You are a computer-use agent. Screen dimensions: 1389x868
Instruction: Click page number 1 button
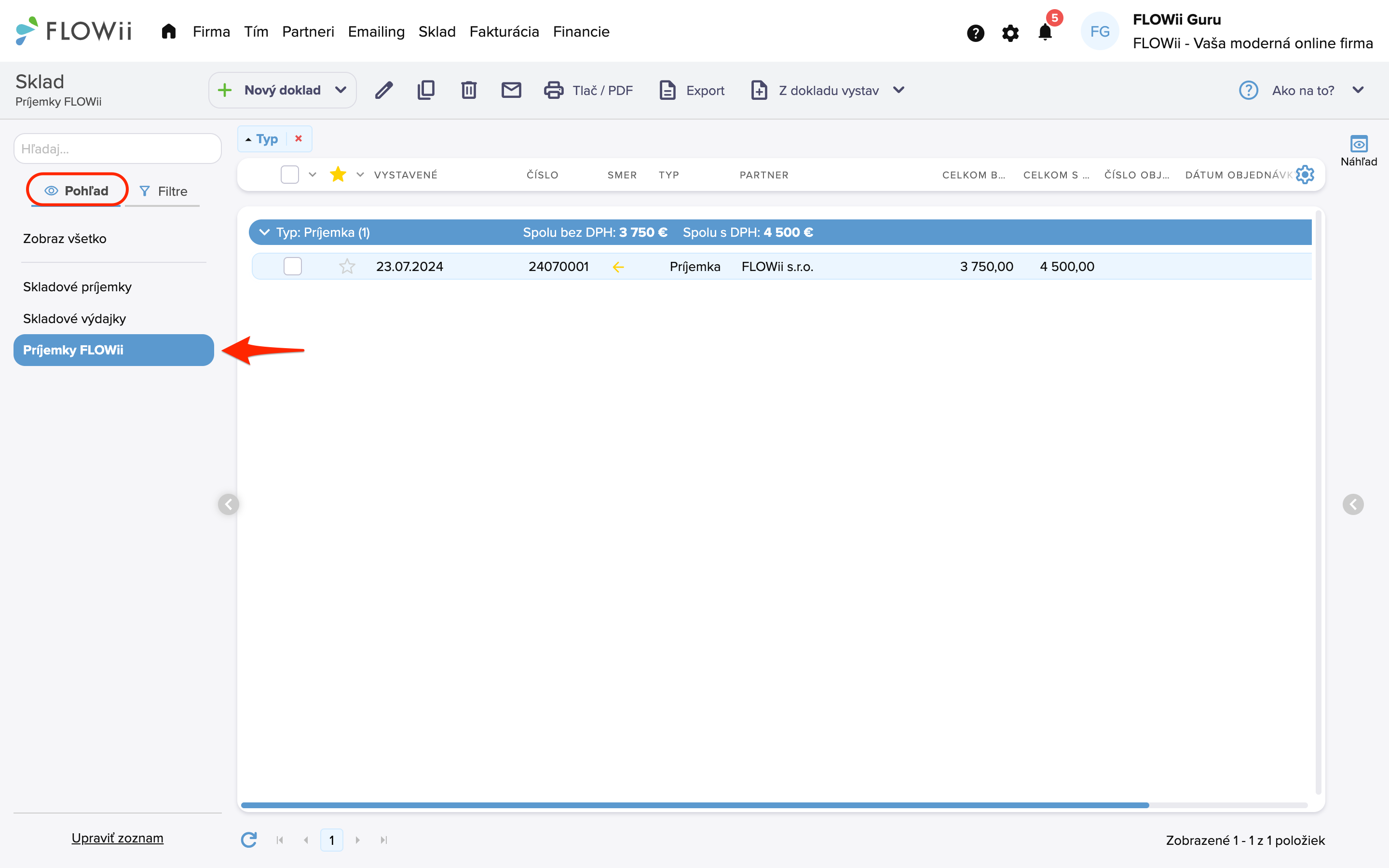[332, 840]
